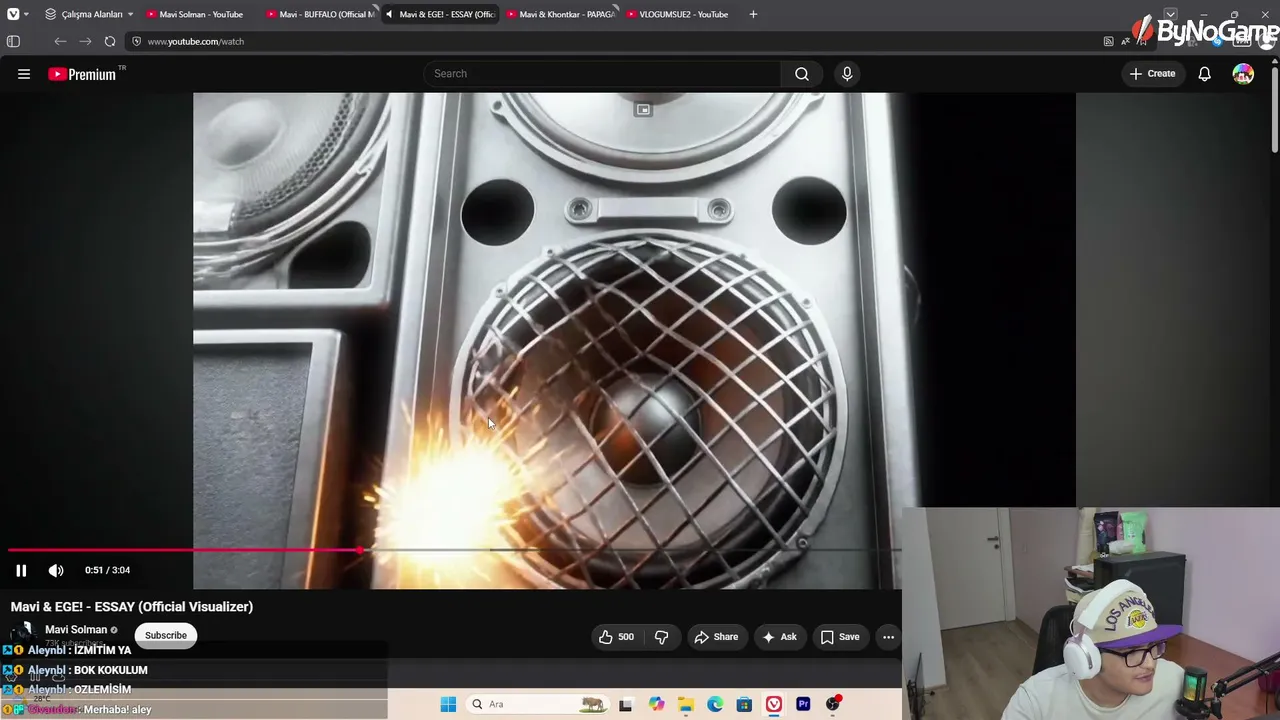Select the Mavi & EGE! - ESSAY tab
This screenshot has height=720, width=1280.
440,14
